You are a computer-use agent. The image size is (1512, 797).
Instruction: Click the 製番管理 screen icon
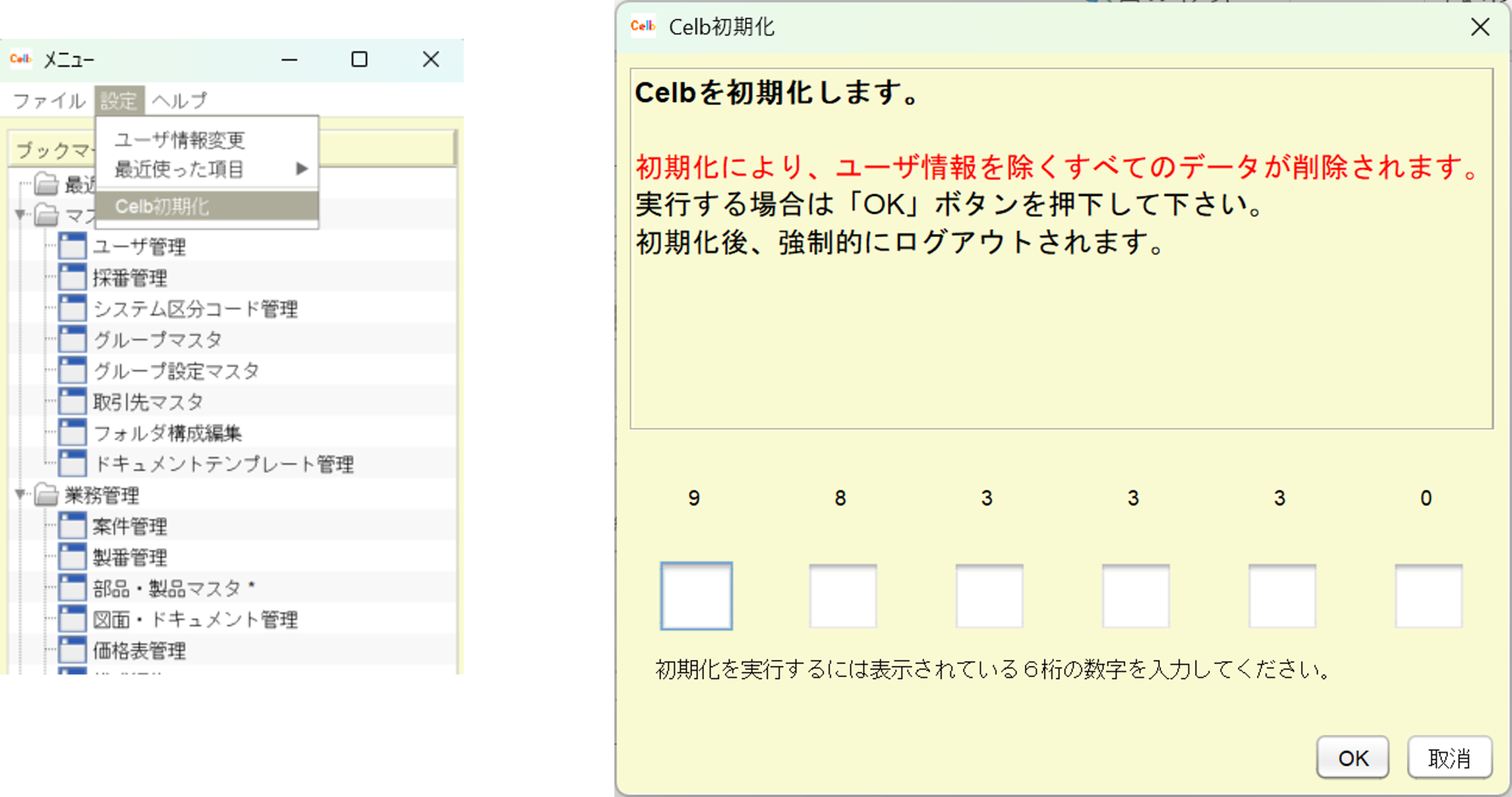tap(73, 557)
